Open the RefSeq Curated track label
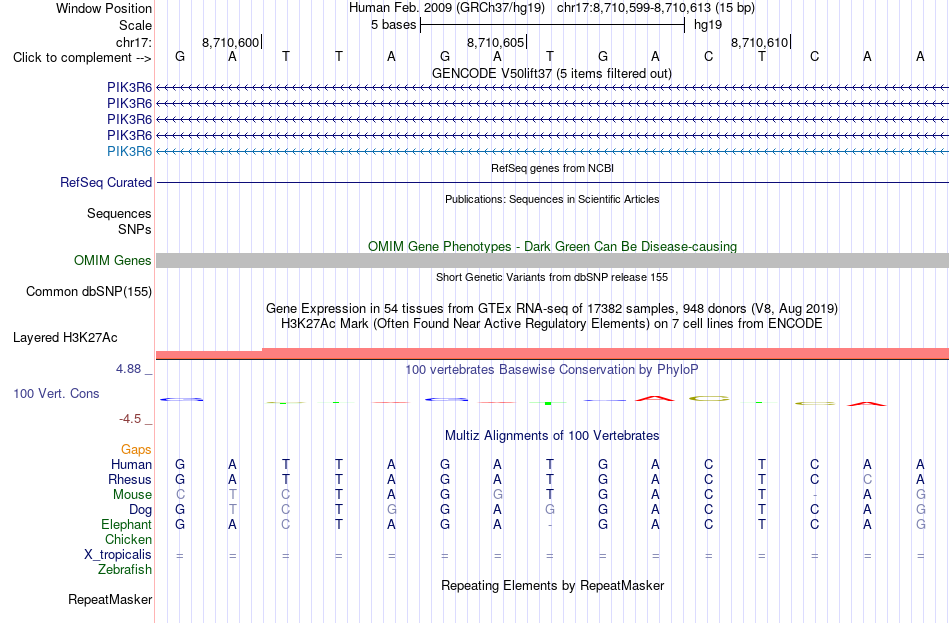This screenshot has height=623, width=950. pyautogui.click(x=106, y=182)
